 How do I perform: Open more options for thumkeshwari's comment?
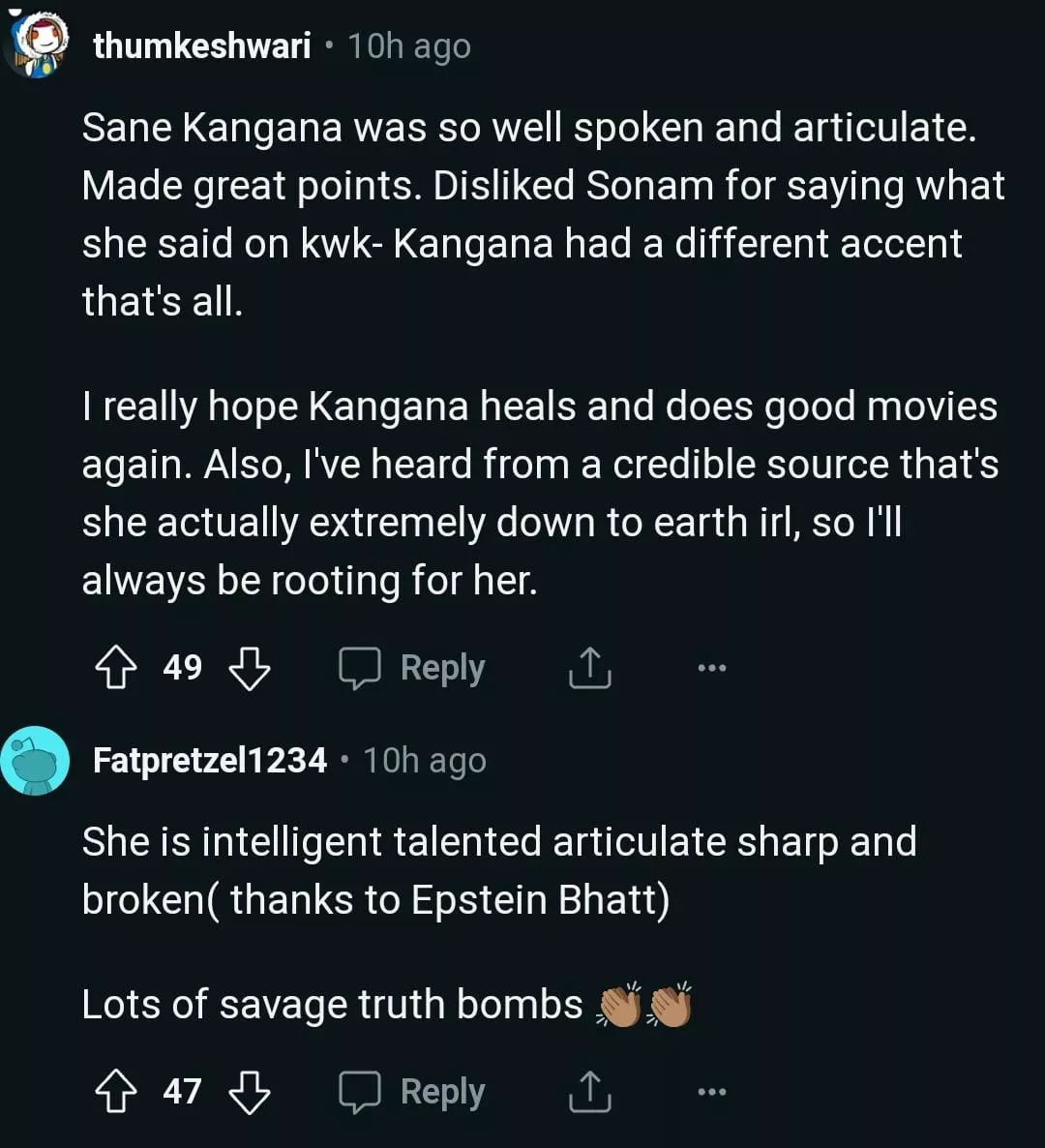[711, 668]
